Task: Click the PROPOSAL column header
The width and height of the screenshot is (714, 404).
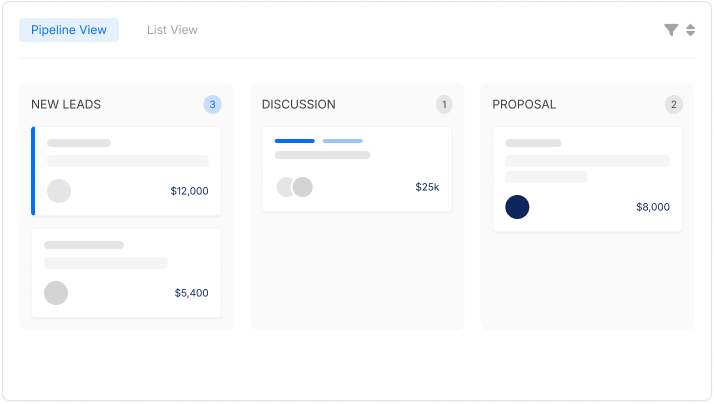Action: point(524,104)
